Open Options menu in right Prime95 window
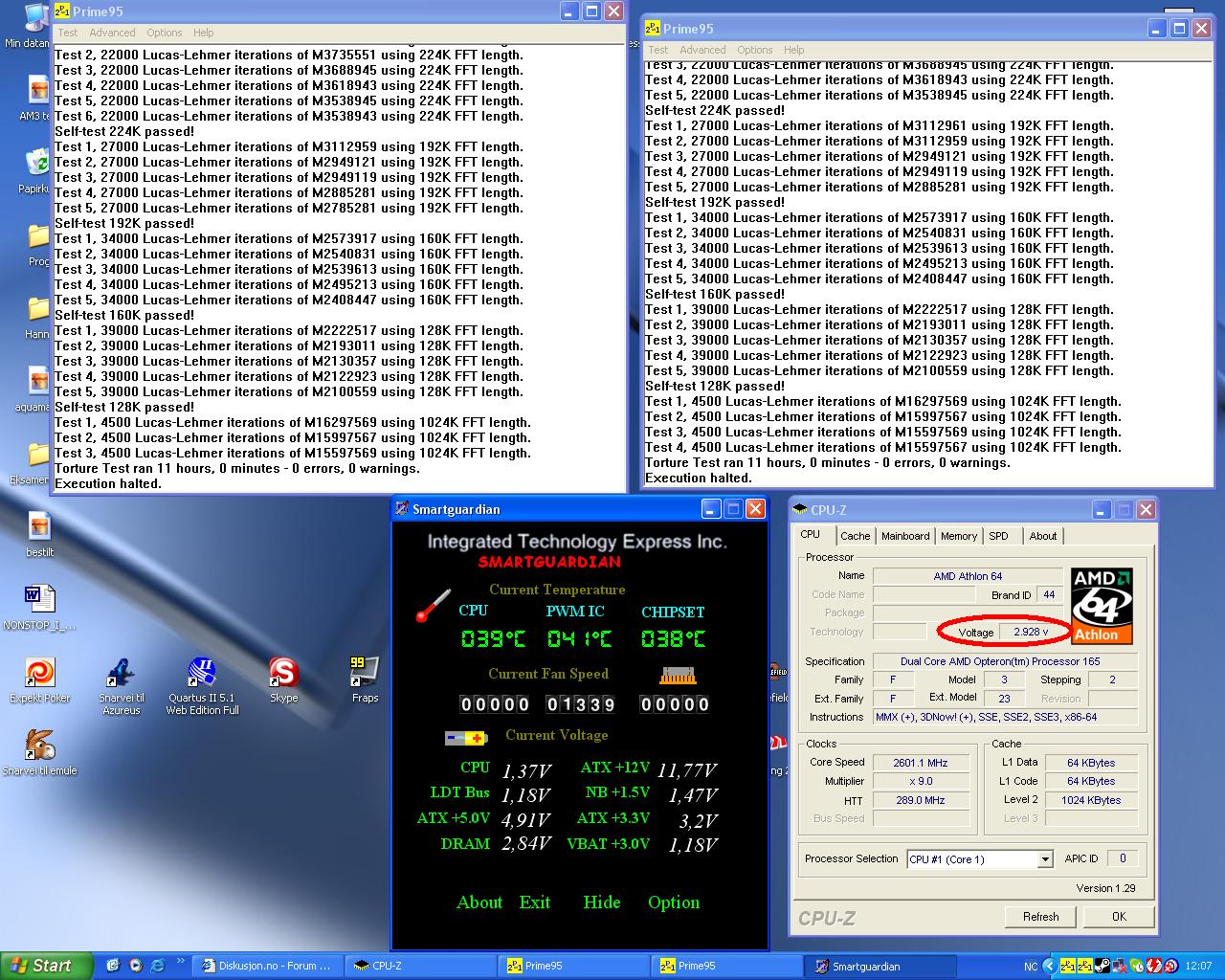Viewport: 1225px width, 980px height. click(754, 50)
